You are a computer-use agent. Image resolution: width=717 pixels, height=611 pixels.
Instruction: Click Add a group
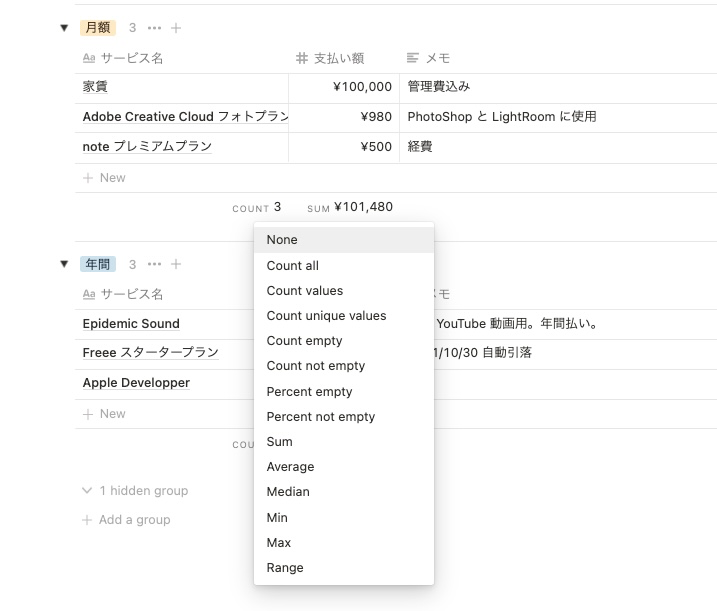click(x=126, y=520)
